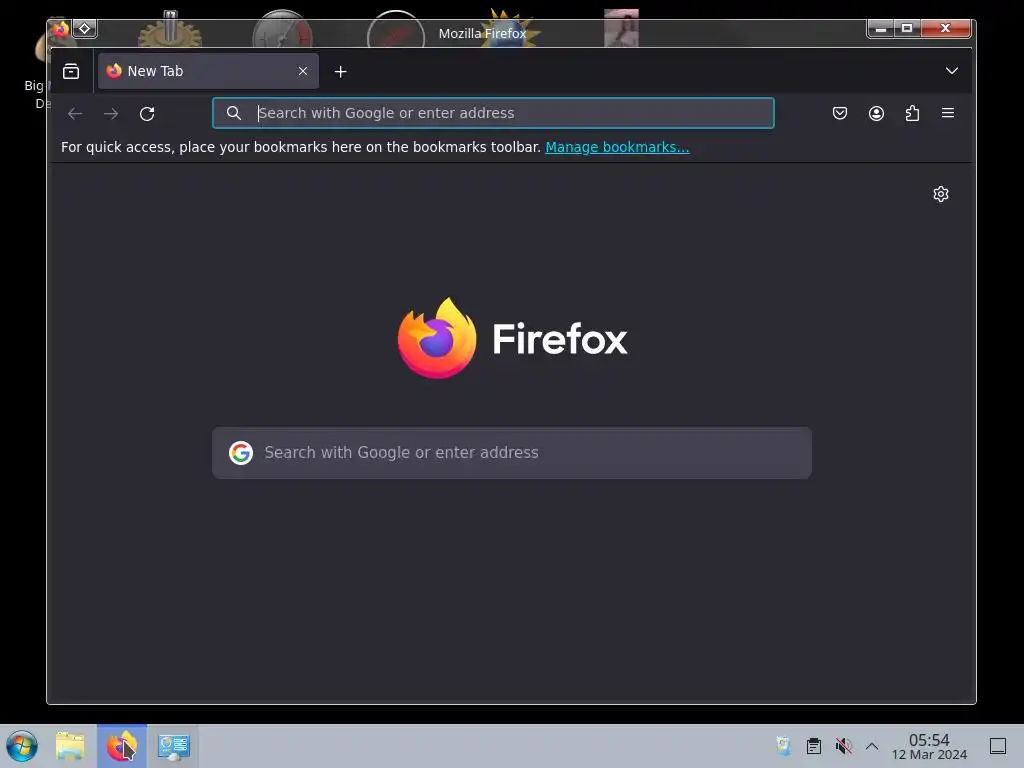
Task: Minimize the Mozilla Firefox window
Action: pyautogui.click(x=881, y=28)
